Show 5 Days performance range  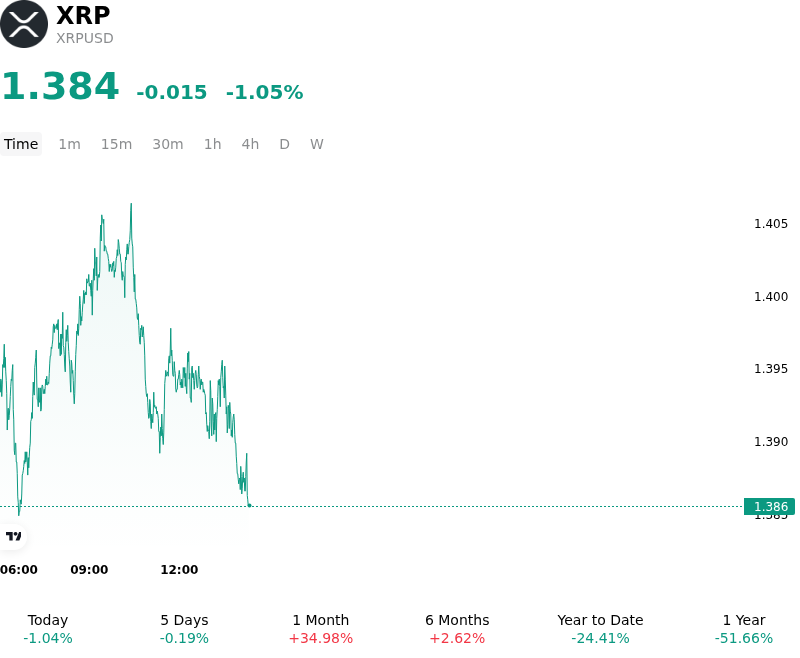(184, 629)
